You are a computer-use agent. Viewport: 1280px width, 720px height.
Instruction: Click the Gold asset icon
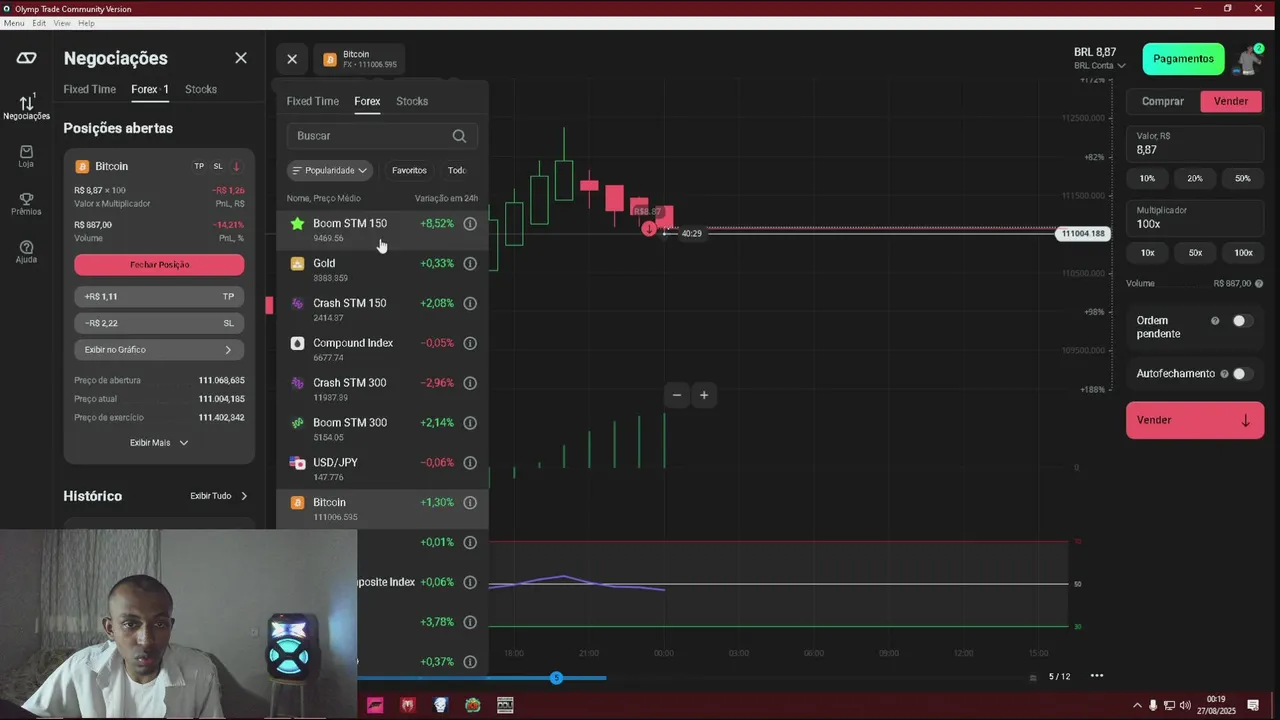(297, 264)
